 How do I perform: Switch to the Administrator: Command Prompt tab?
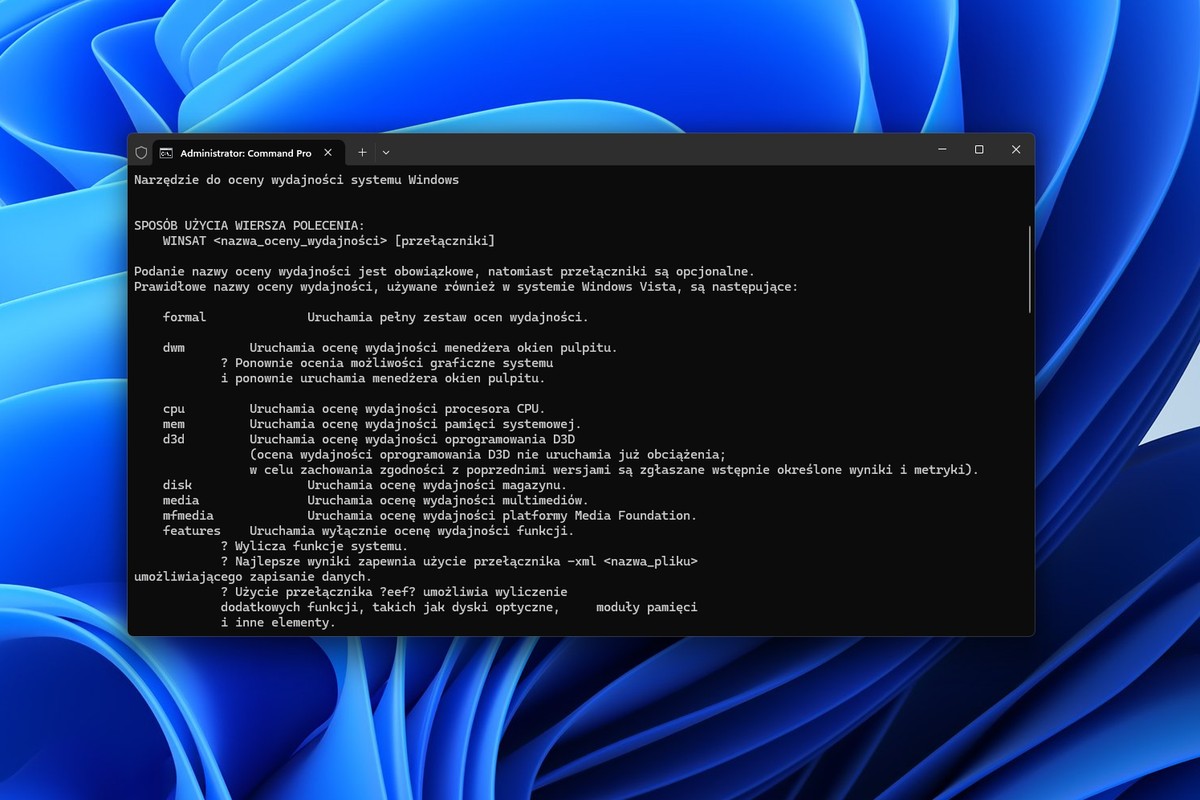coord(245,153)
